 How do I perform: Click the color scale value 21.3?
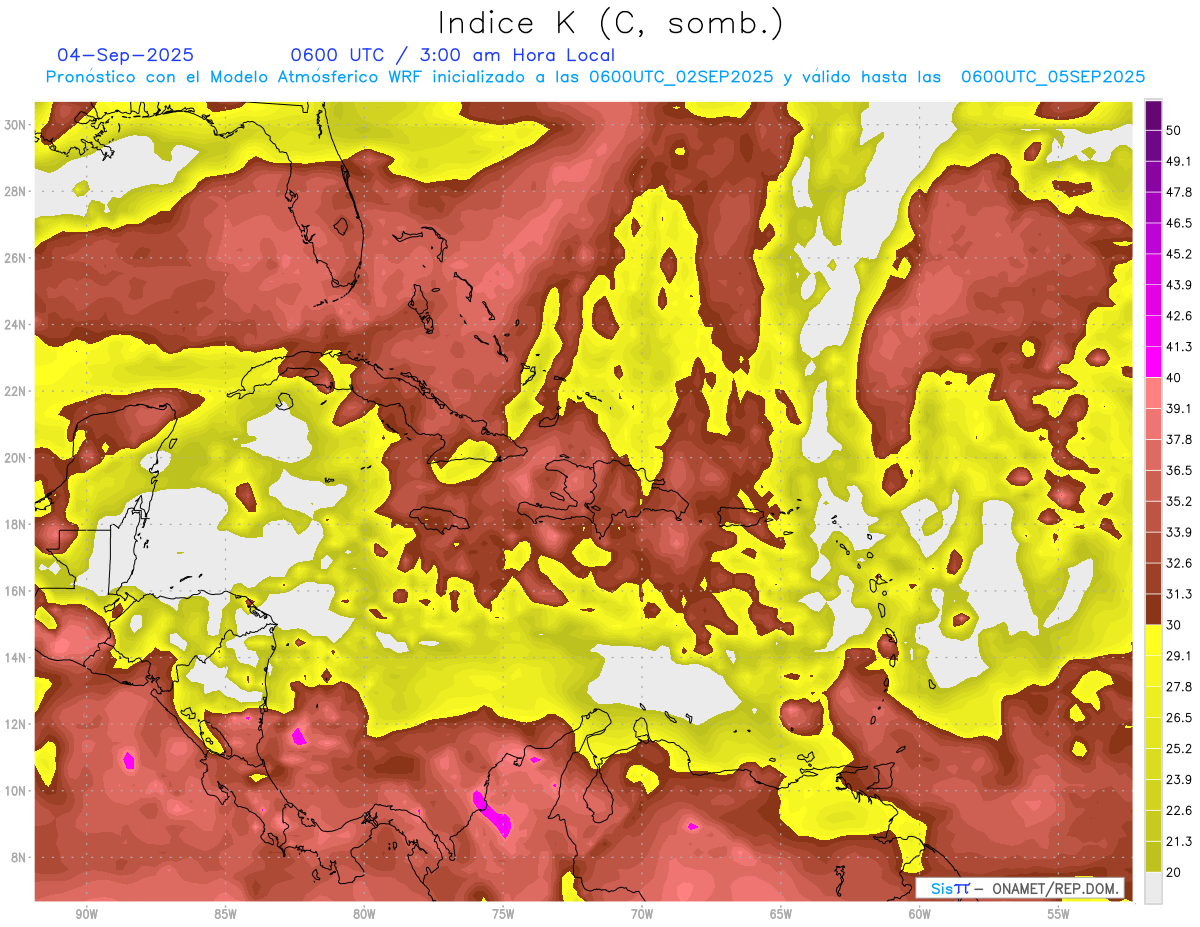pyautogui.click(x=1179, y=842)
